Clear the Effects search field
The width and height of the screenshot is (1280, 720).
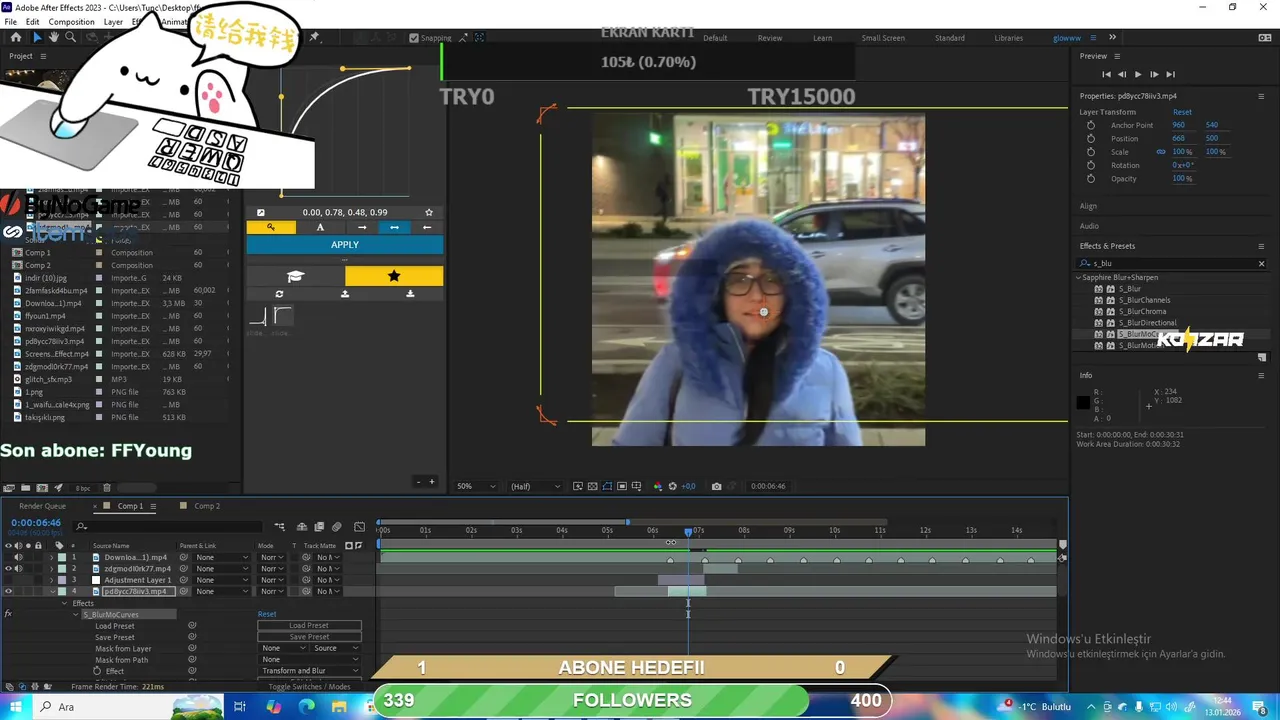click(1261, 264)
